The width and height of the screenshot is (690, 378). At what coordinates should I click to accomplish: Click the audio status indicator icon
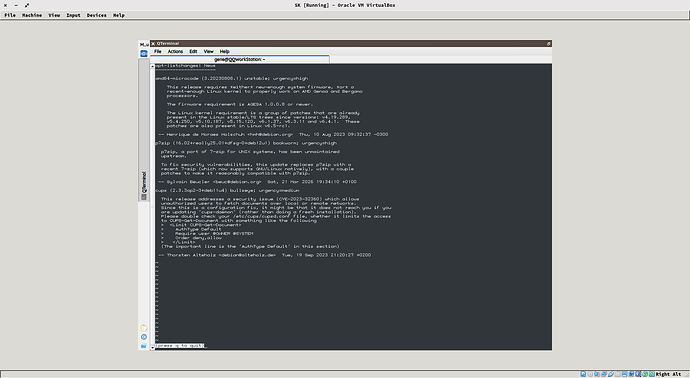597,374
